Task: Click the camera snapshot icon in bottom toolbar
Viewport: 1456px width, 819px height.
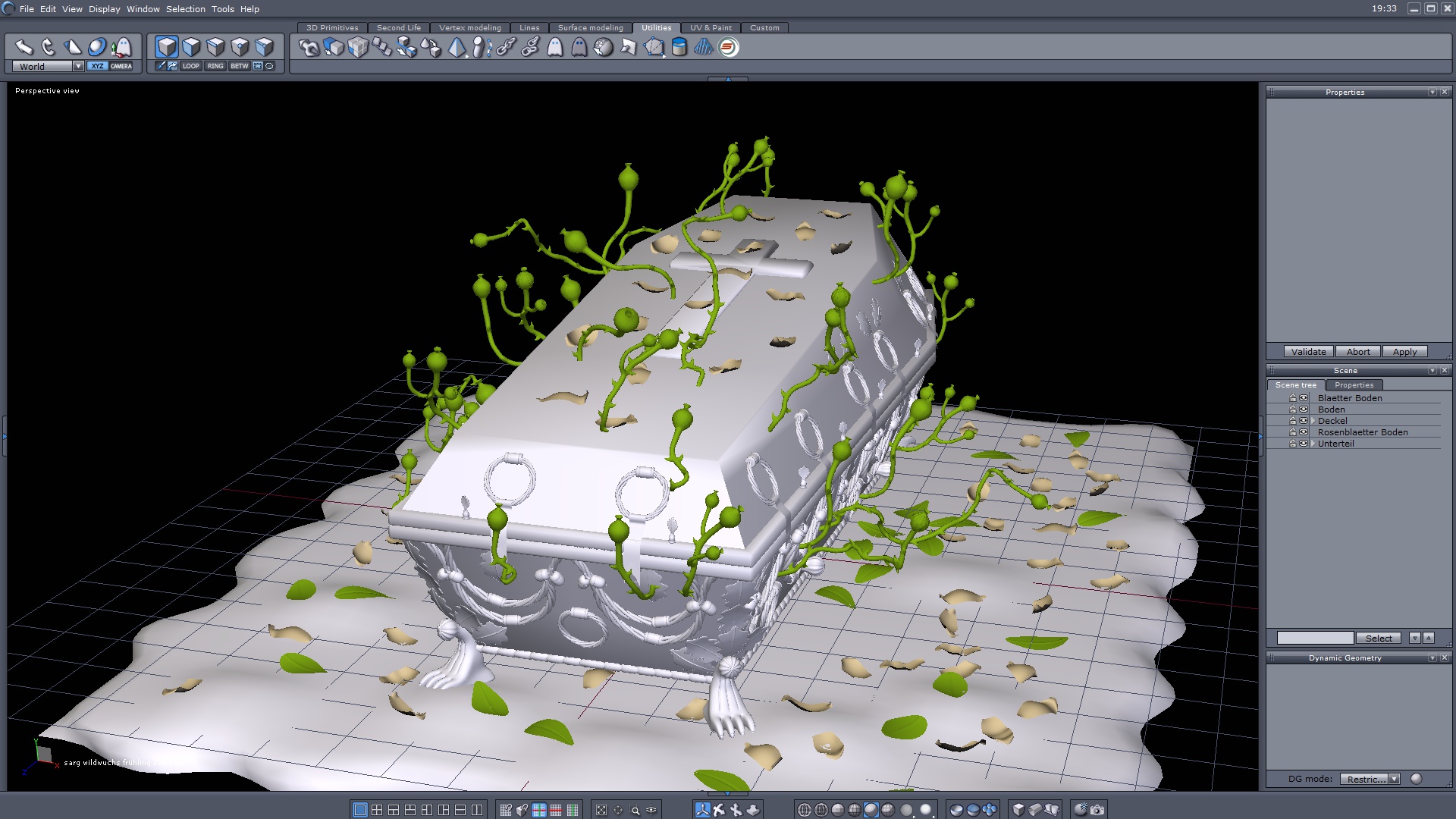Action: [x=1097, y=810]
